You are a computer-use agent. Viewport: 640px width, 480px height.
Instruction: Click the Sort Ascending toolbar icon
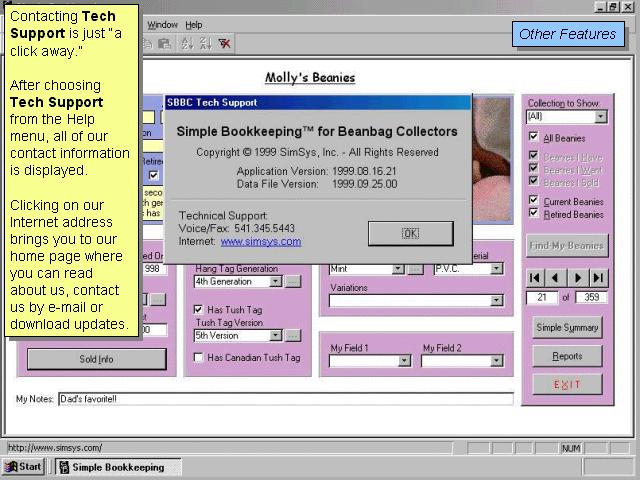pyautogui.click(x=186, y=44)
